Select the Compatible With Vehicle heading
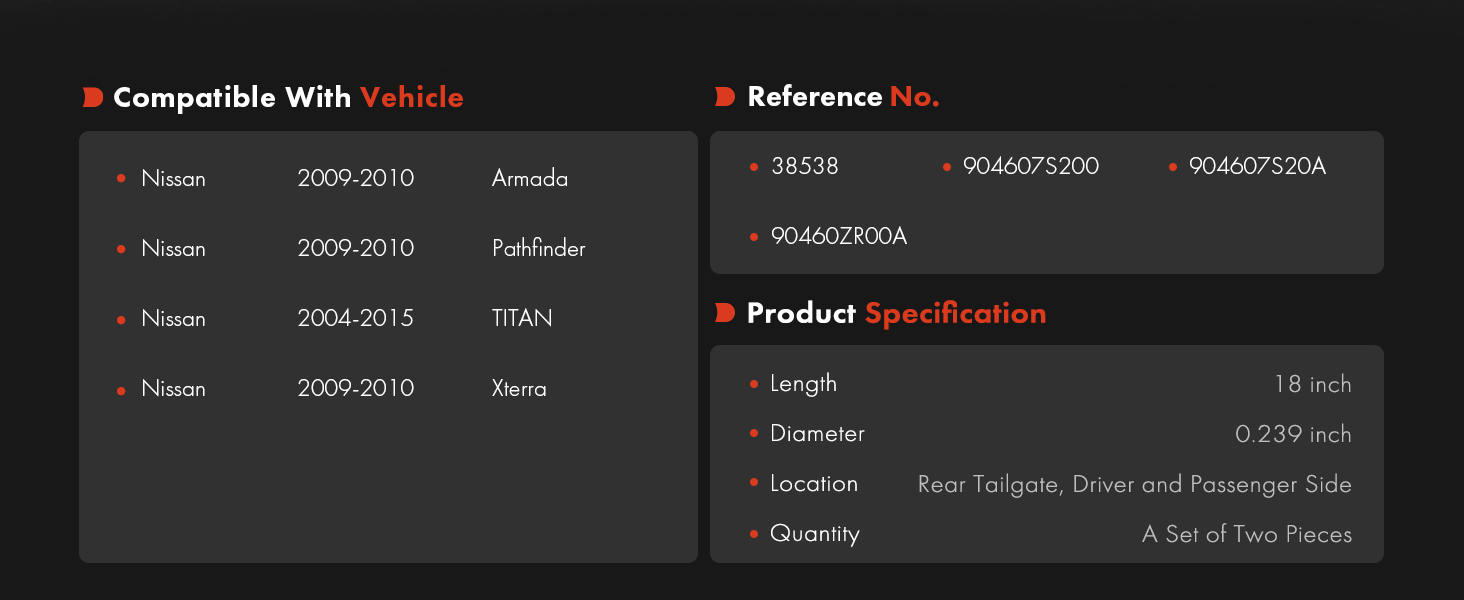The width and height of the screenshot is (1464, 600). point(288,97)
